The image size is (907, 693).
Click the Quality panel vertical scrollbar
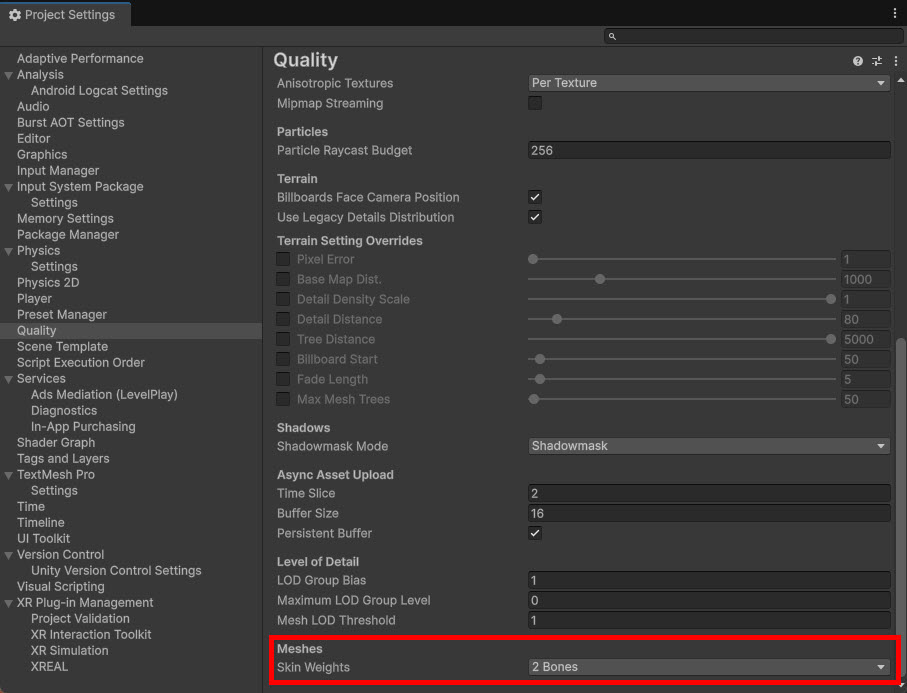click(900, 509)
